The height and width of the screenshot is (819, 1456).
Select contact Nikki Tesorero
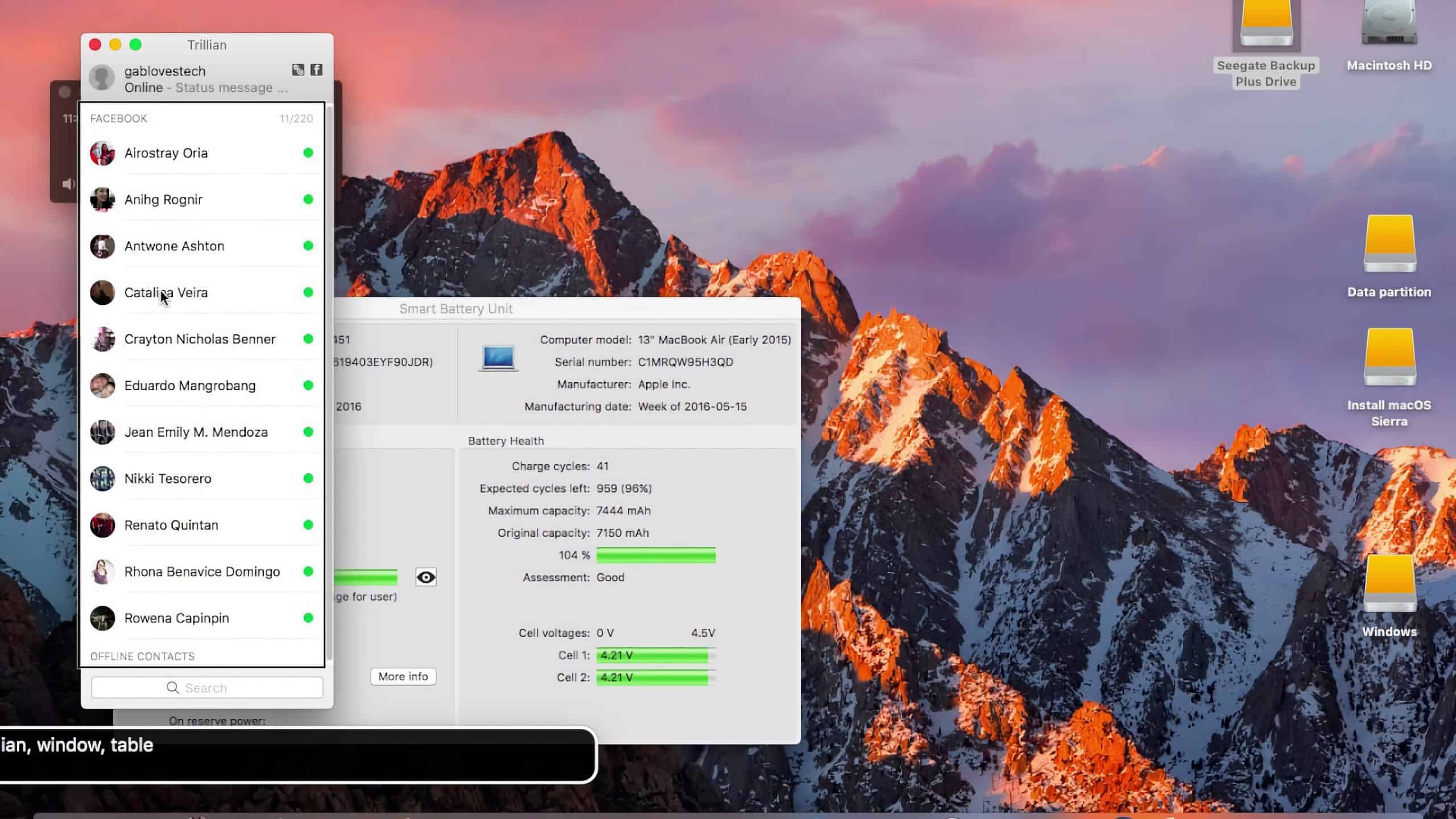pyautogui.click(x=201, y=479)
